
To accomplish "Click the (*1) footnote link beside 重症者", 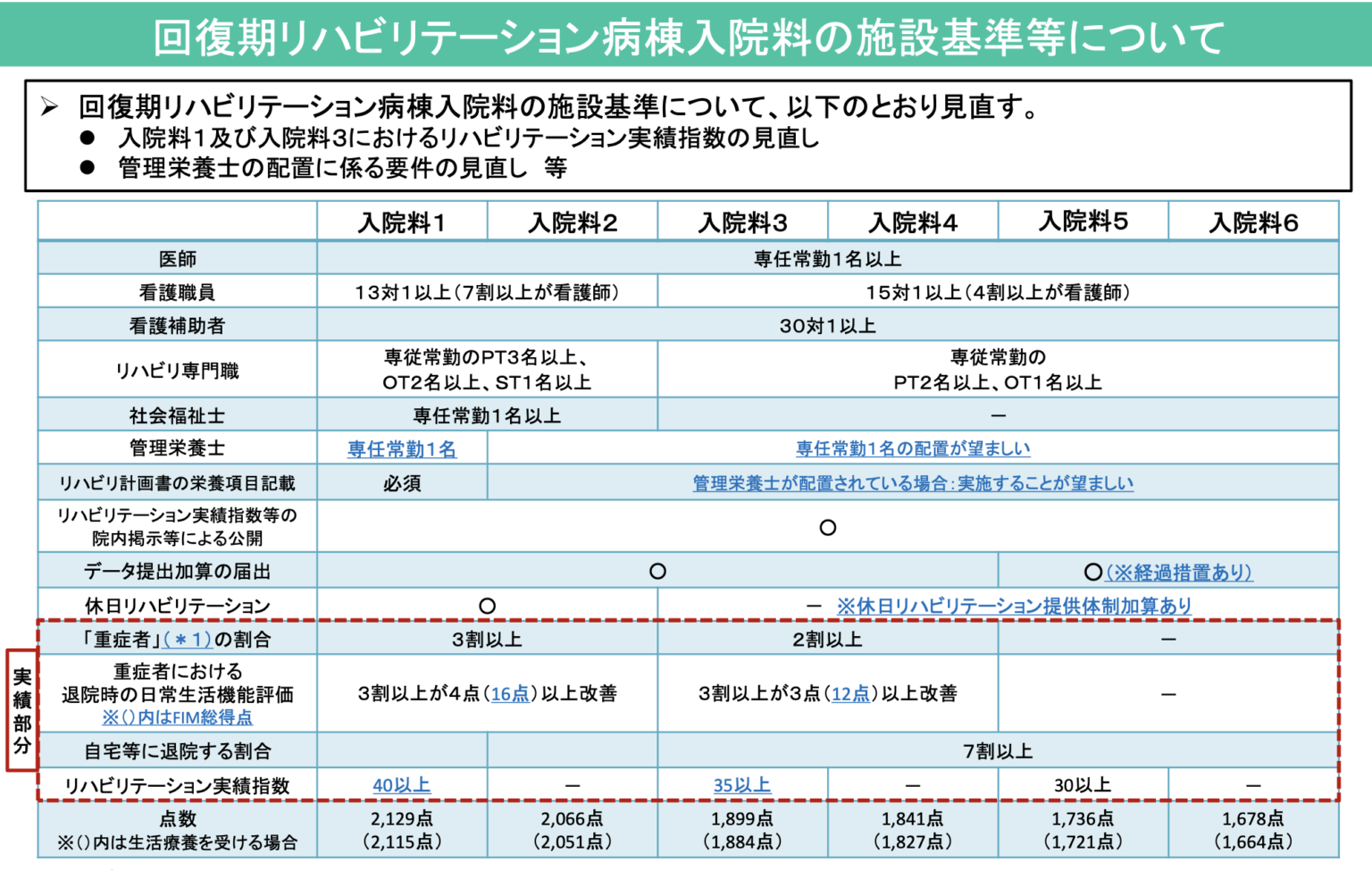I will tap(187, 640).
